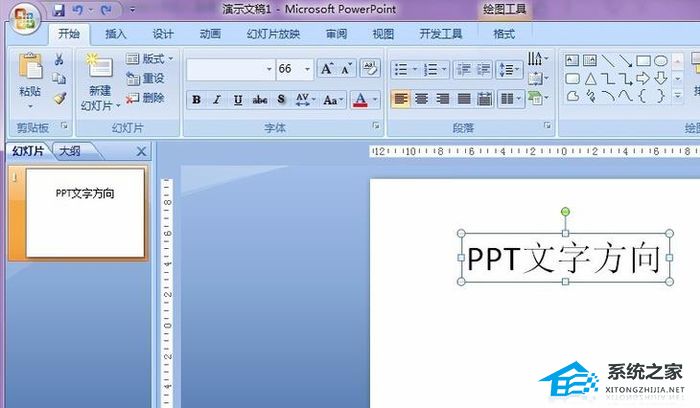Expand the font name dropdown arrow
Image resolution: width=700 pixels, height=408 pixels.
(269, 69)
